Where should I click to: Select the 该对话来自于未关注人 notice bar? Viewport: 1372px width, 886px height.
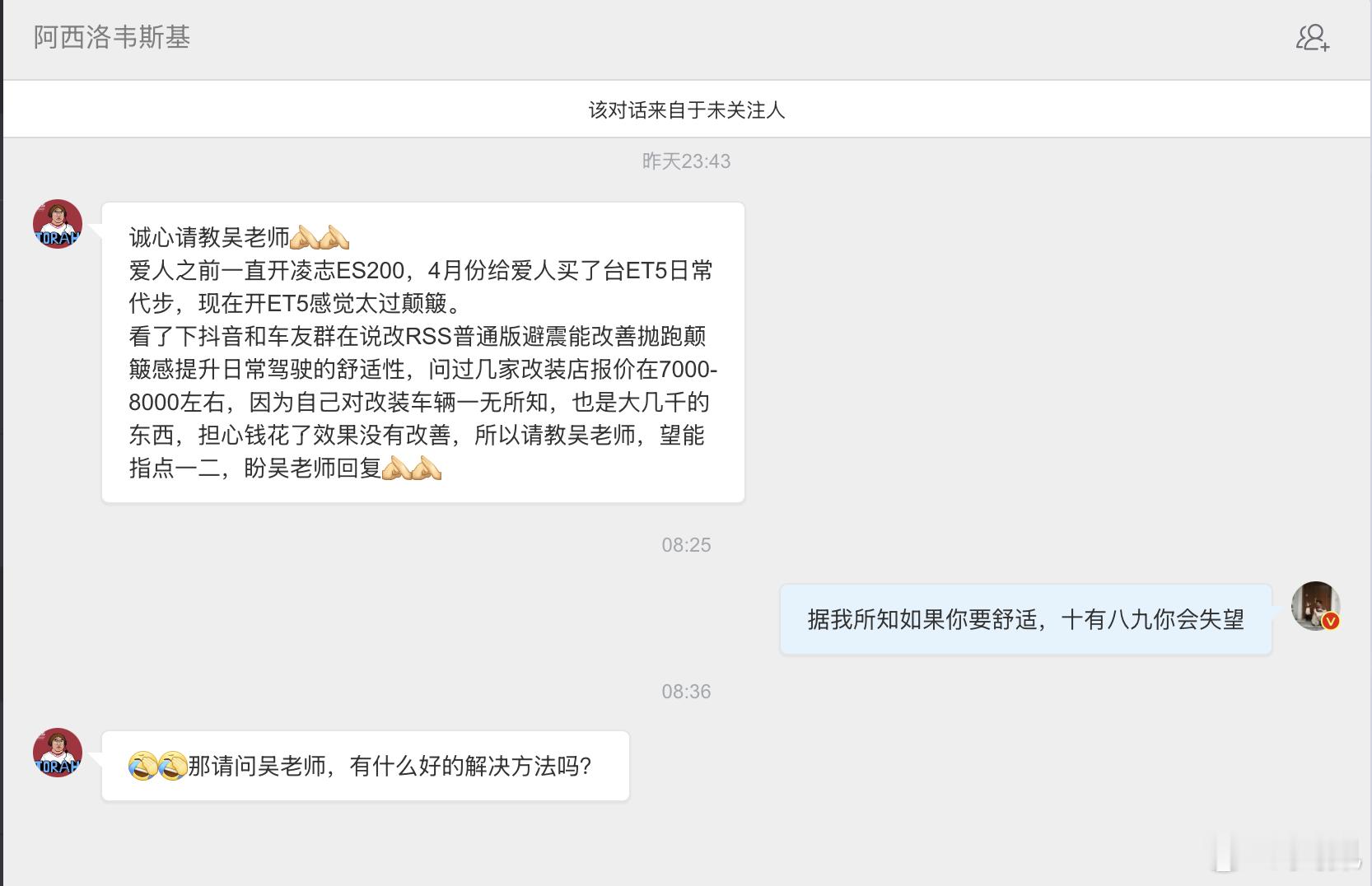click(687, 110)
